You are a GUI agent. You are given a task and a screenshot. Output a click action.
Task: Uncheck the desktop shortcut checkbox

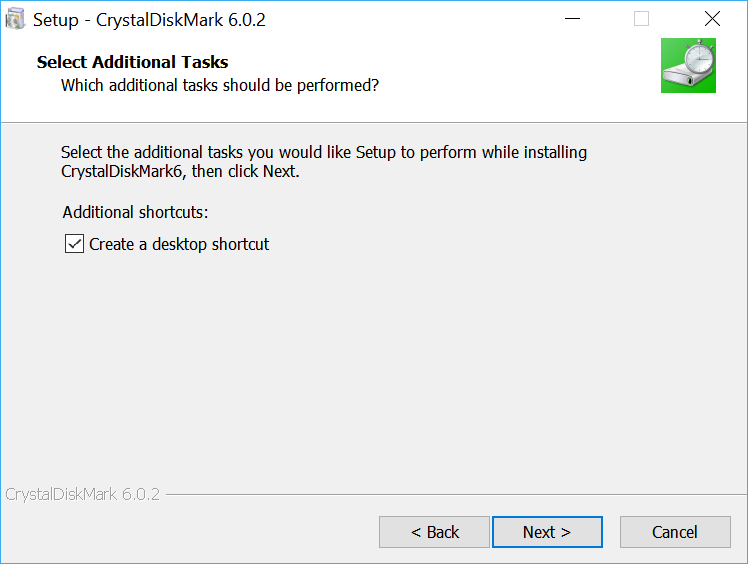(x=74, y=244)
